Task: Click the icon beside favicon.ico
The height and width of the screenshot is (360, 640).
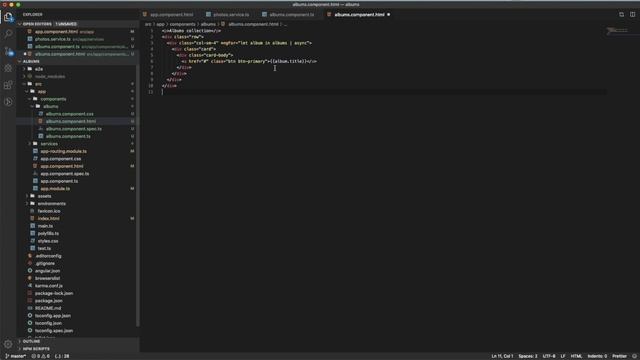Action: click(x=33, y=211)
